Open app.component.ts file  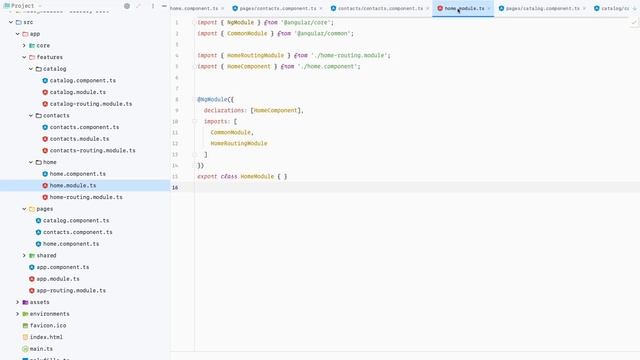coord(62,267)
